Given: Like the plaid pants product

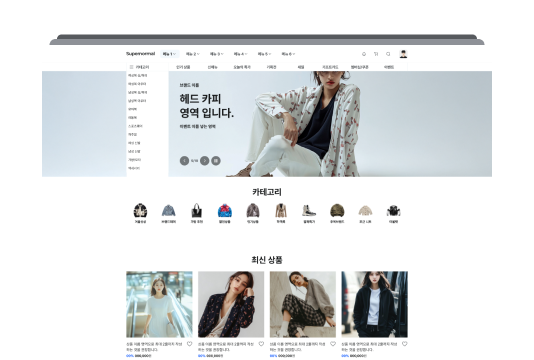Looking at the screenshot, I should click(x=333, y=344).
